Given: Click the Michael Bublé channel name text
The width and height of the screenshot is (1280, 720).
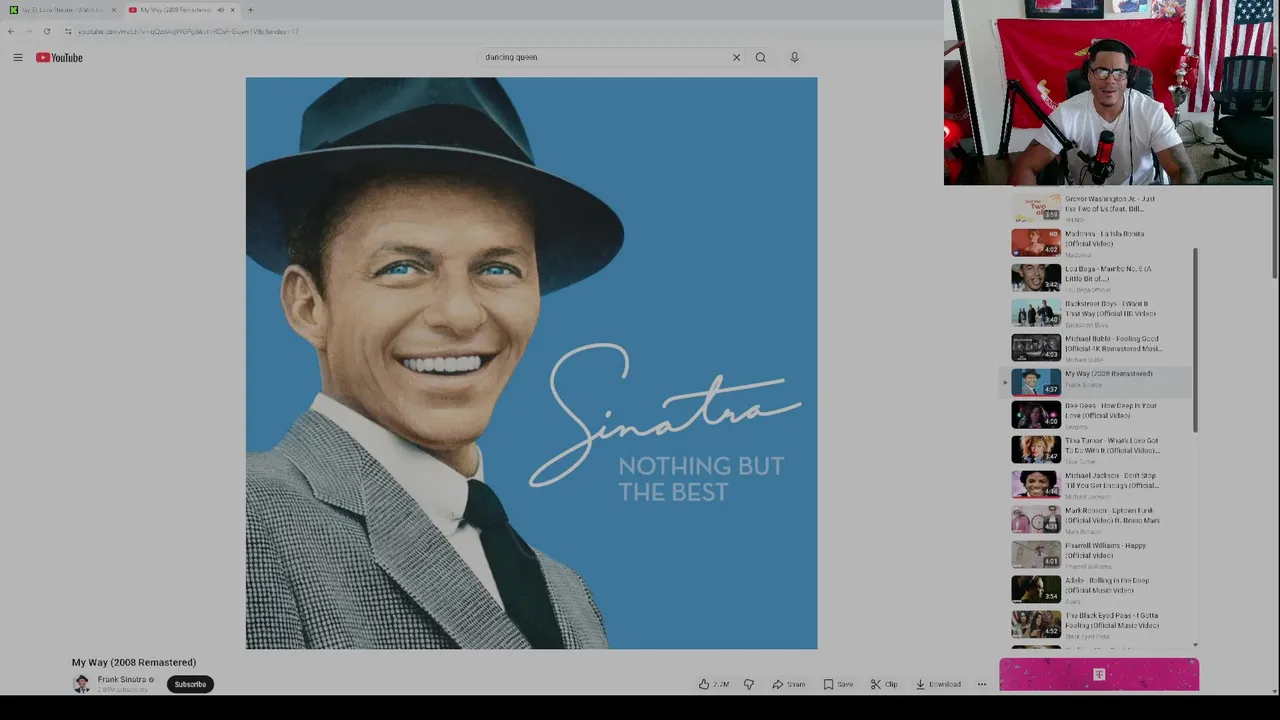Looking at the screenshot, I should pos(1083,360).
